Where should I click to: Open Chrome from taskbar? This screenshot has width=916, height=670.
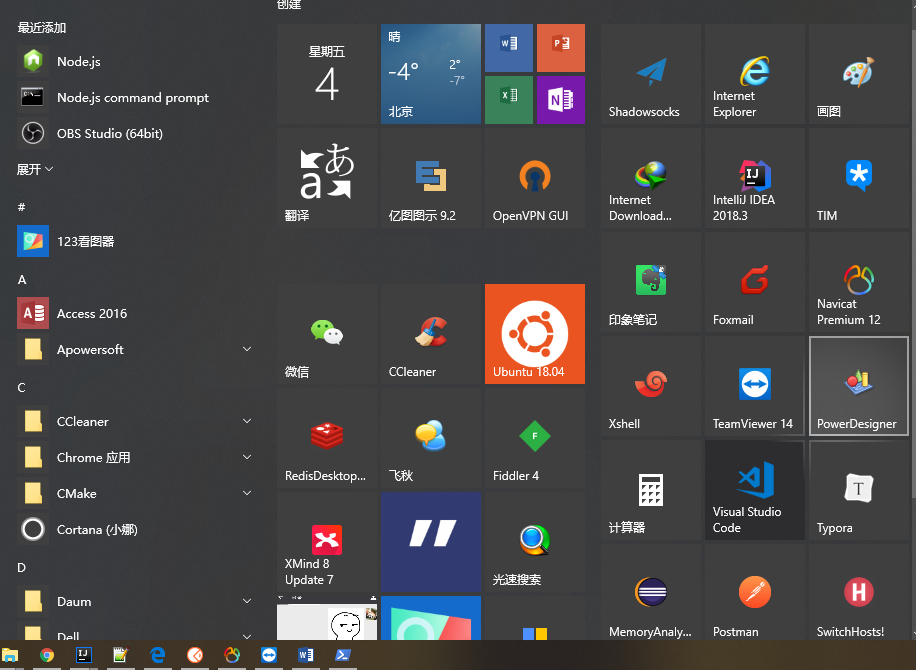[x=47, y=655]
